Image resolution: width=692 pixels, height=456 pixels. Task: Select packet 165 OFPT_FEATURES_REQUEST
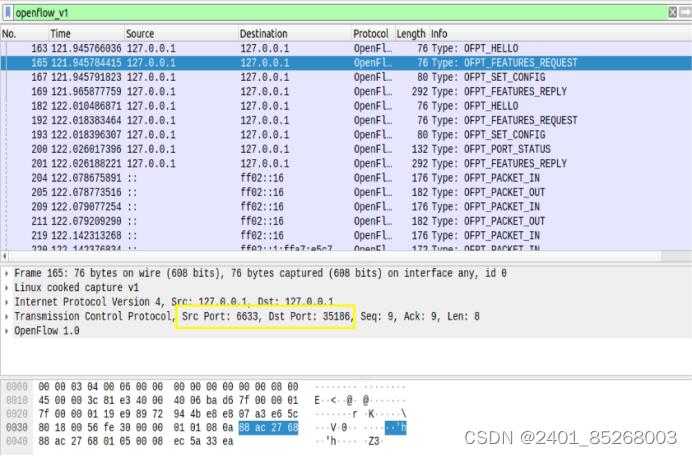pyautogui.click(x=346, y=63)
